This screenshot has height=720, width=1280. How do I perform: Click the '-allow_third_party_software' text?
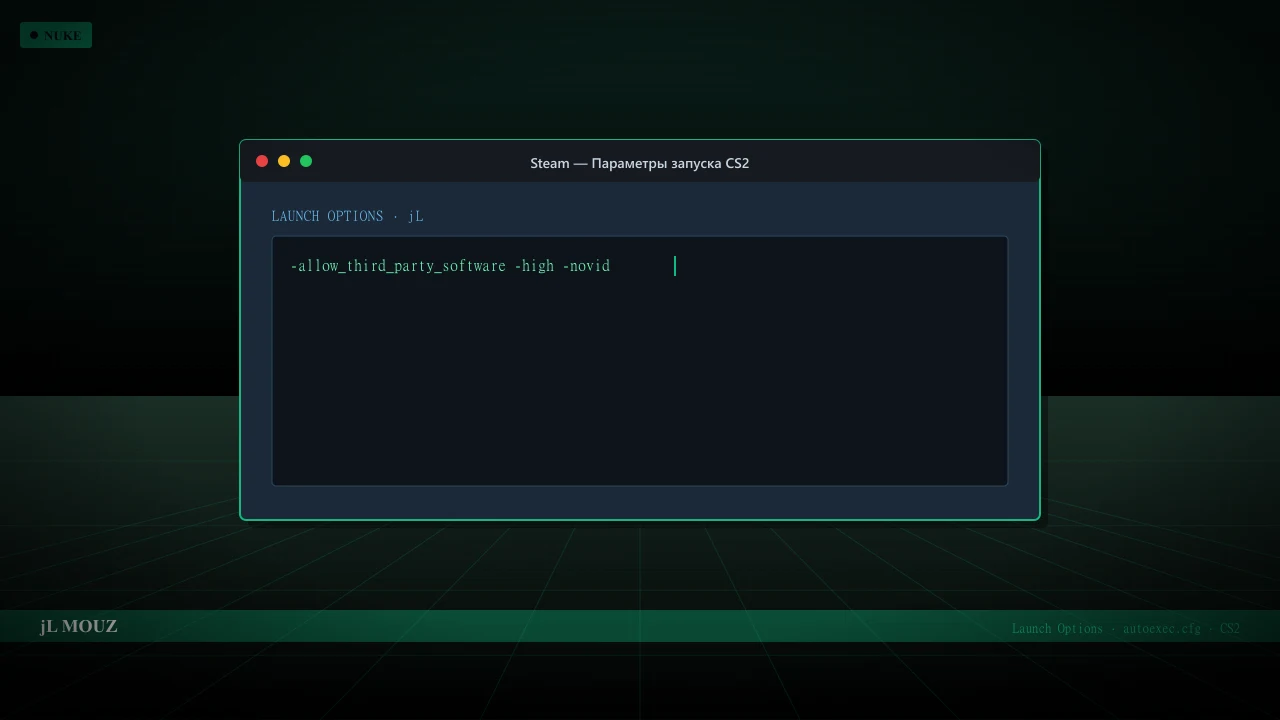click(398, 266)
